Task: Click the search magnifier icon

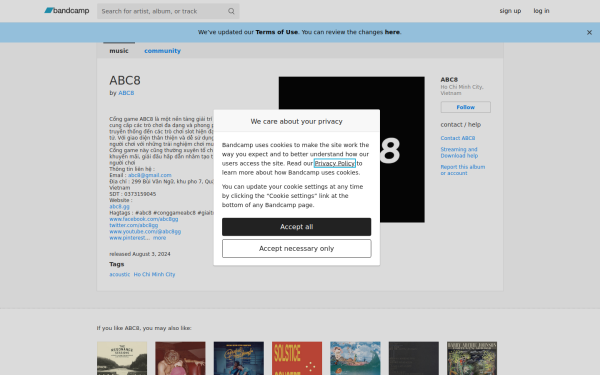Action: click(x=231, y=11)
